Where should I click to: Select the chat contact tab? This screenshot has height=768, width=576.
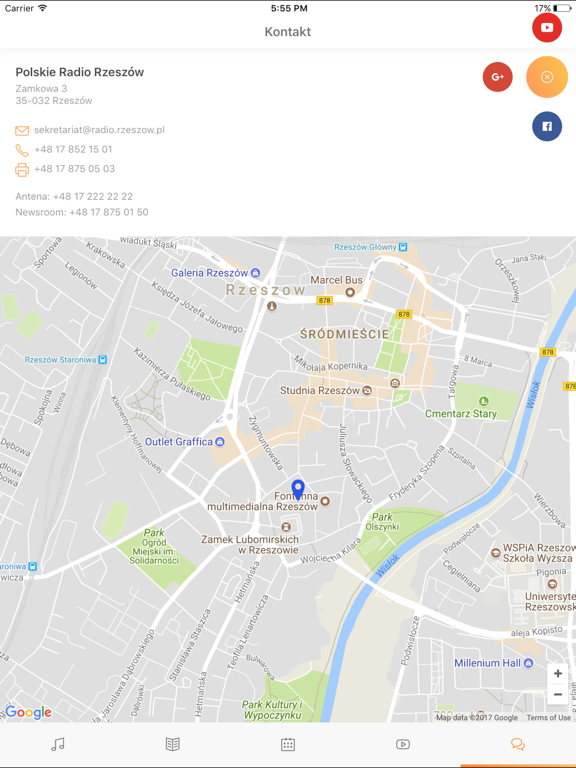pos(518,744)
